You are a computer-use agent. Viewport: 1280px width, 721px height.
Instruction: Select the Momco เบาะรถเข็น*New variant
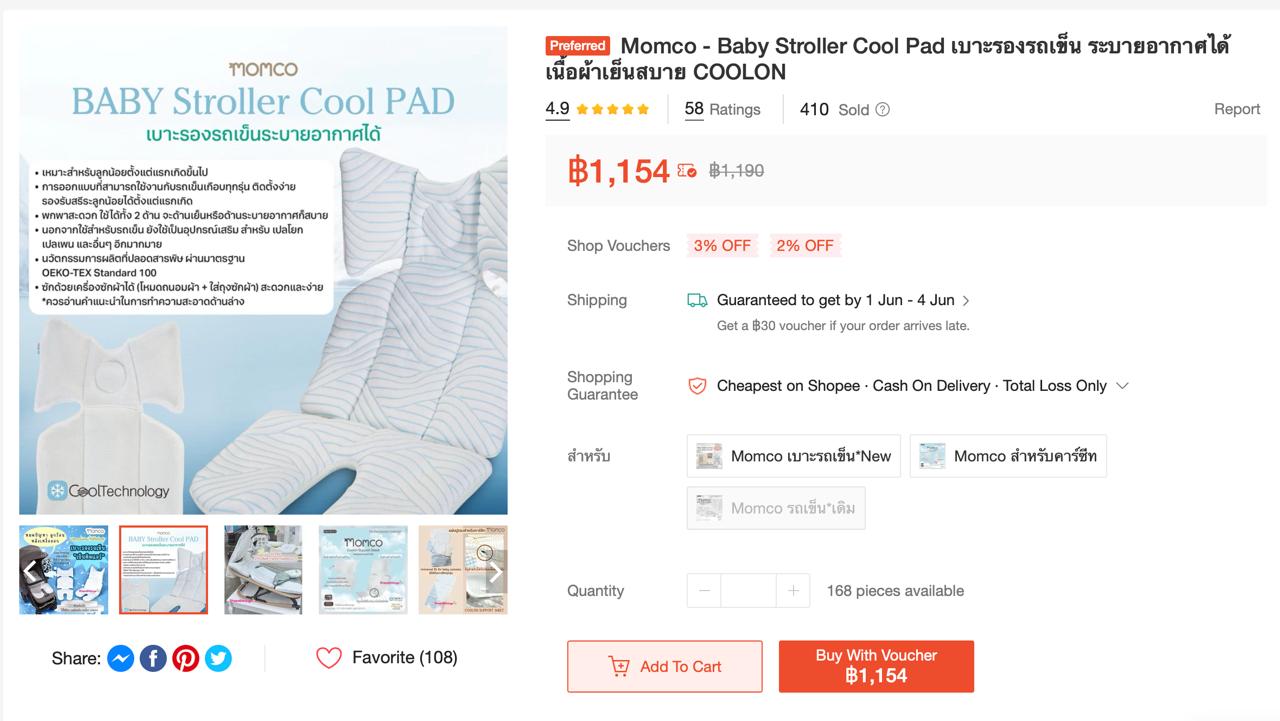(x=794, y=456)
